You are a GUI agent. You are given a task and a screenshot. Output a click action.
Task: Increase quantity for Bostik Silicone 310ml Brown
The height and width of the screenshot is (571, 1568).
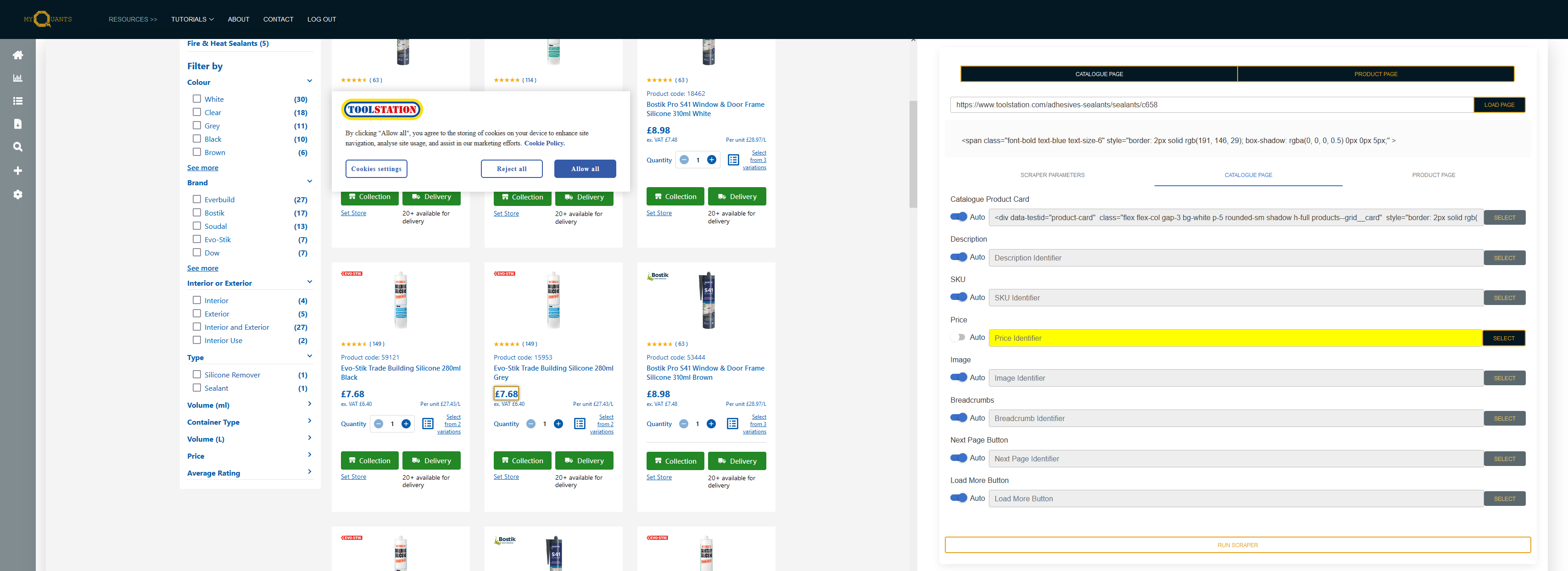tap(711, 424)
